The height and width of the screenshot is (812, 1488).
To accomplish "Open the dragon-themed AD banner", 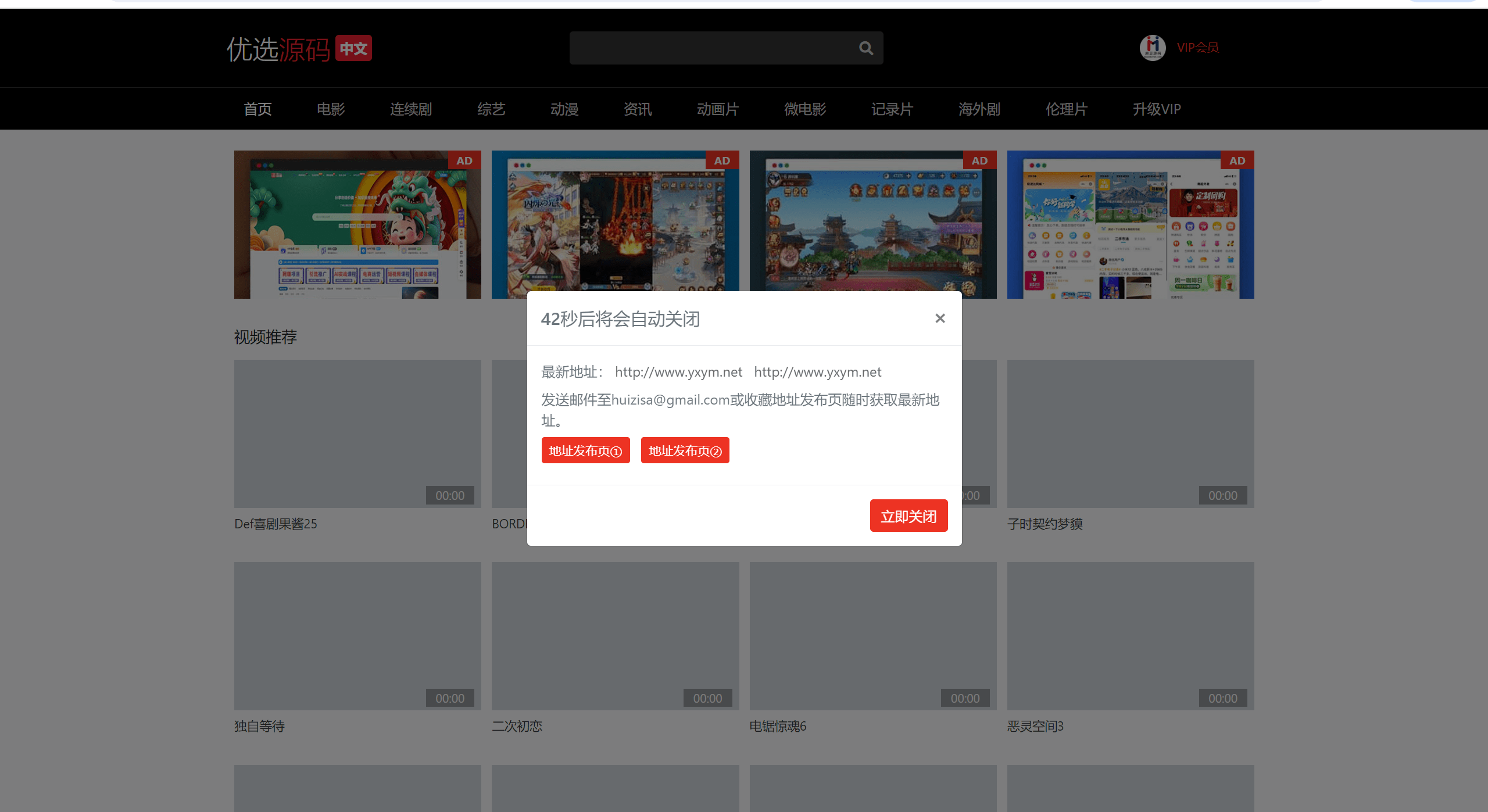I will [x=357, y=225].
